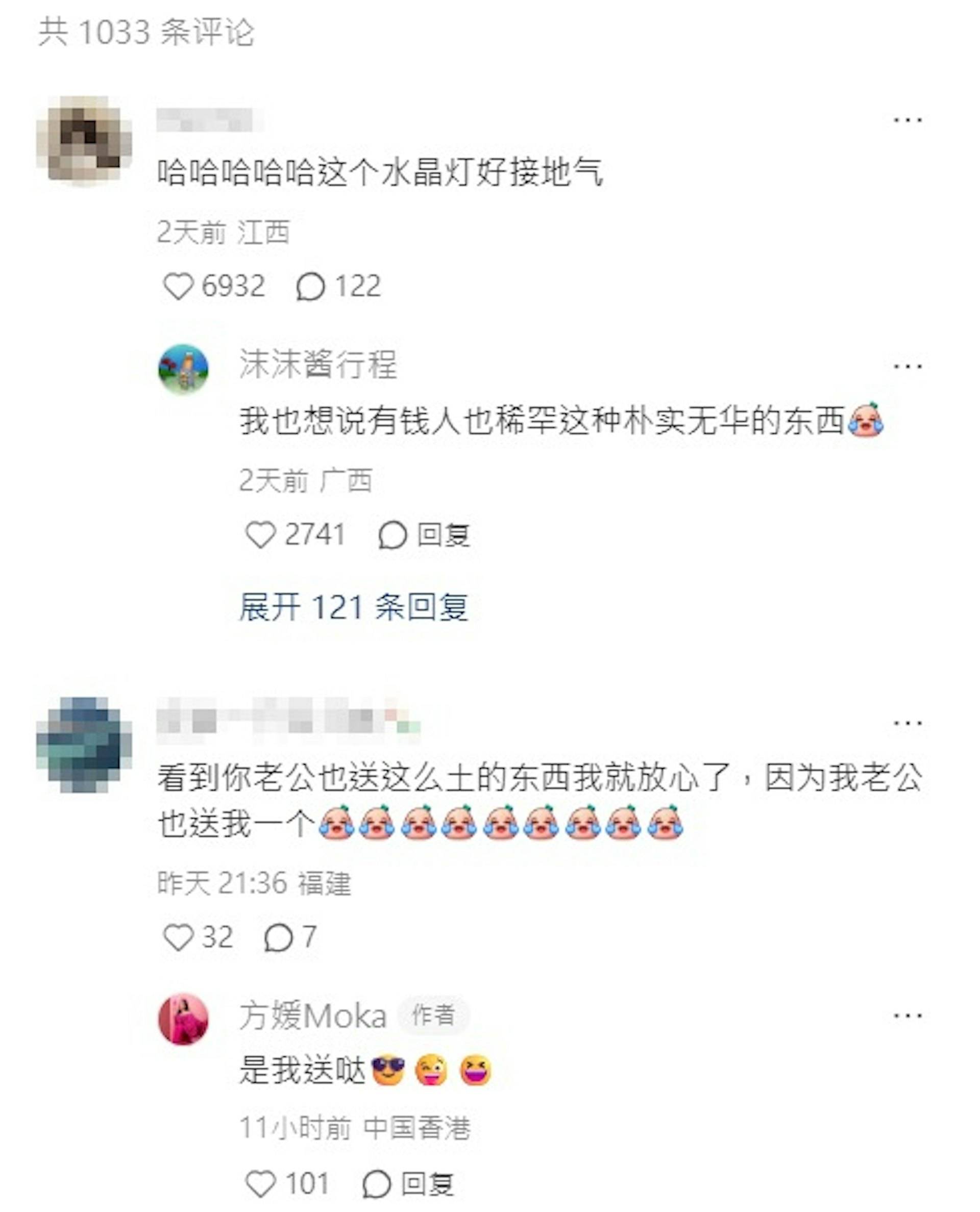The width and height of the screenshot is (980, 1212).
Task: Open more options for the Fujian comment
Action: (x=908, y=722)
